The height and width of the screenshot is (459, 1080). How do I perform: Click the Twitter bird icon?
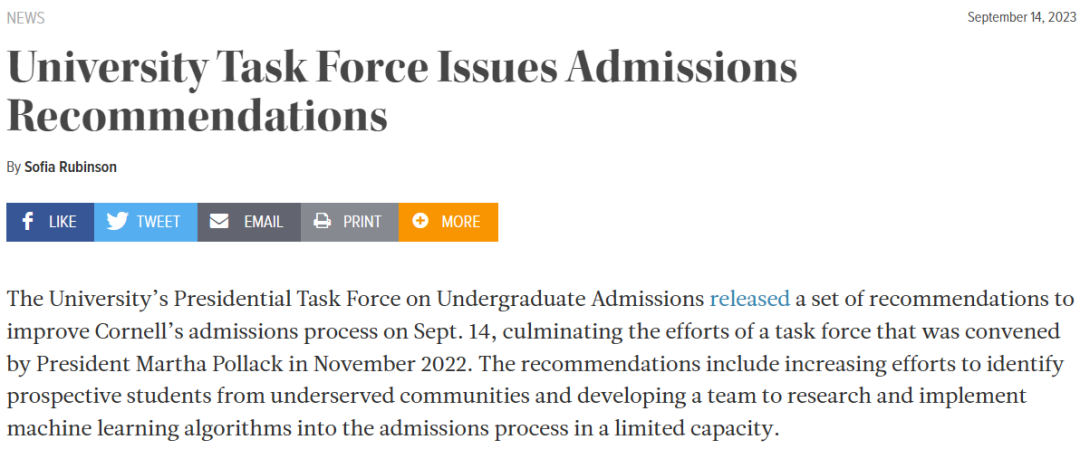(118, 222)
